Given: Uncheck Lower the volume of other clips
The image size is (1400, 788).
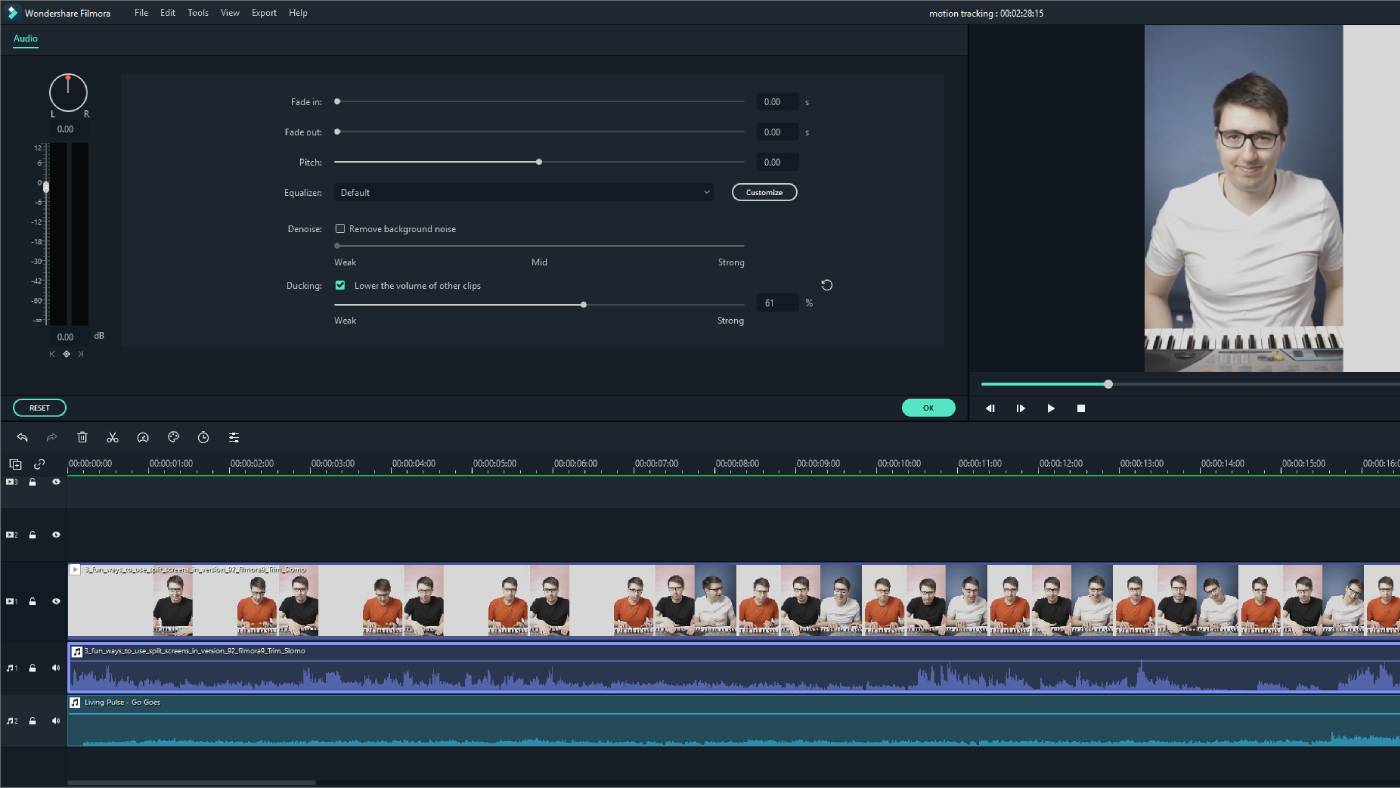Looking at the screenshot, I should click(x=340, y=285).
